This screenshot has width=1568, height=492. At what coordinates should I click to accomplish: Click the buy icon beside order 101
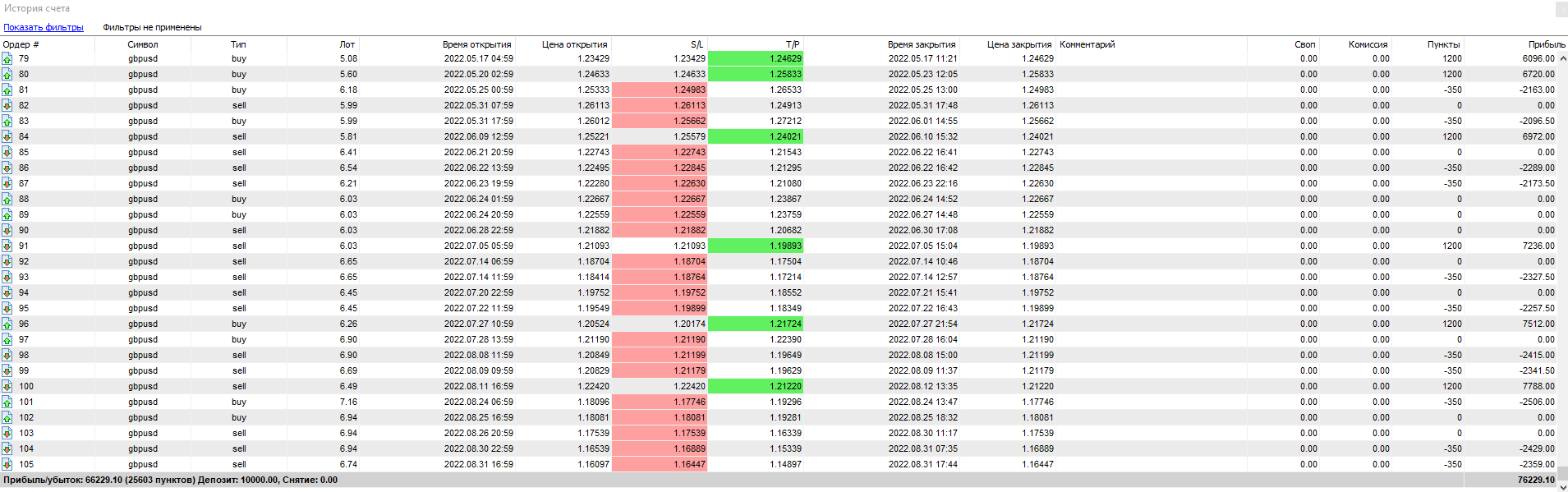click(x=7, y=402)
